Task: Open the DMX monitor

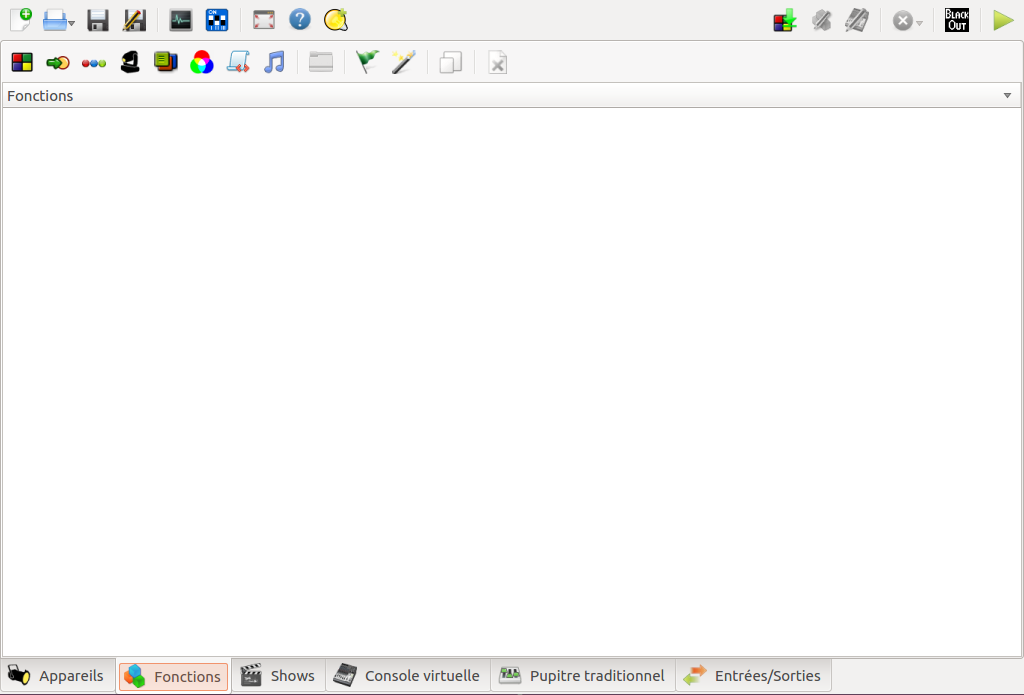Action: point(180,20)
